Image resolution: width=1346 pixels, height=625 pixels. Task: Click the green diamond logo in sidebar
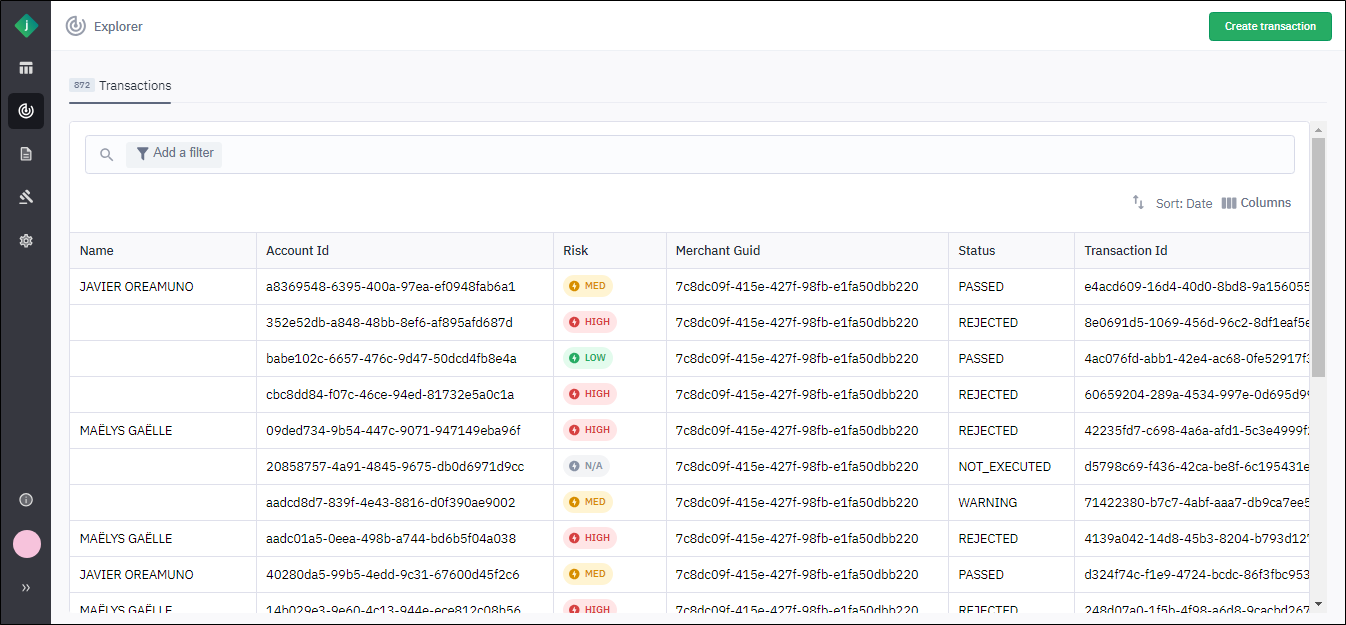(26, 26)
